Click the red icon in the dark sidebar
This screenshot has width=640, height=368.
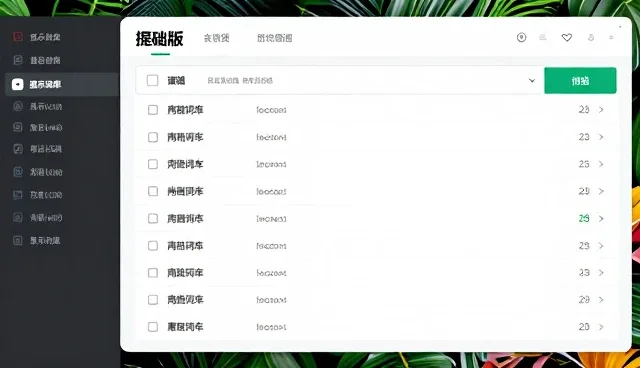[x=18, y=37]
